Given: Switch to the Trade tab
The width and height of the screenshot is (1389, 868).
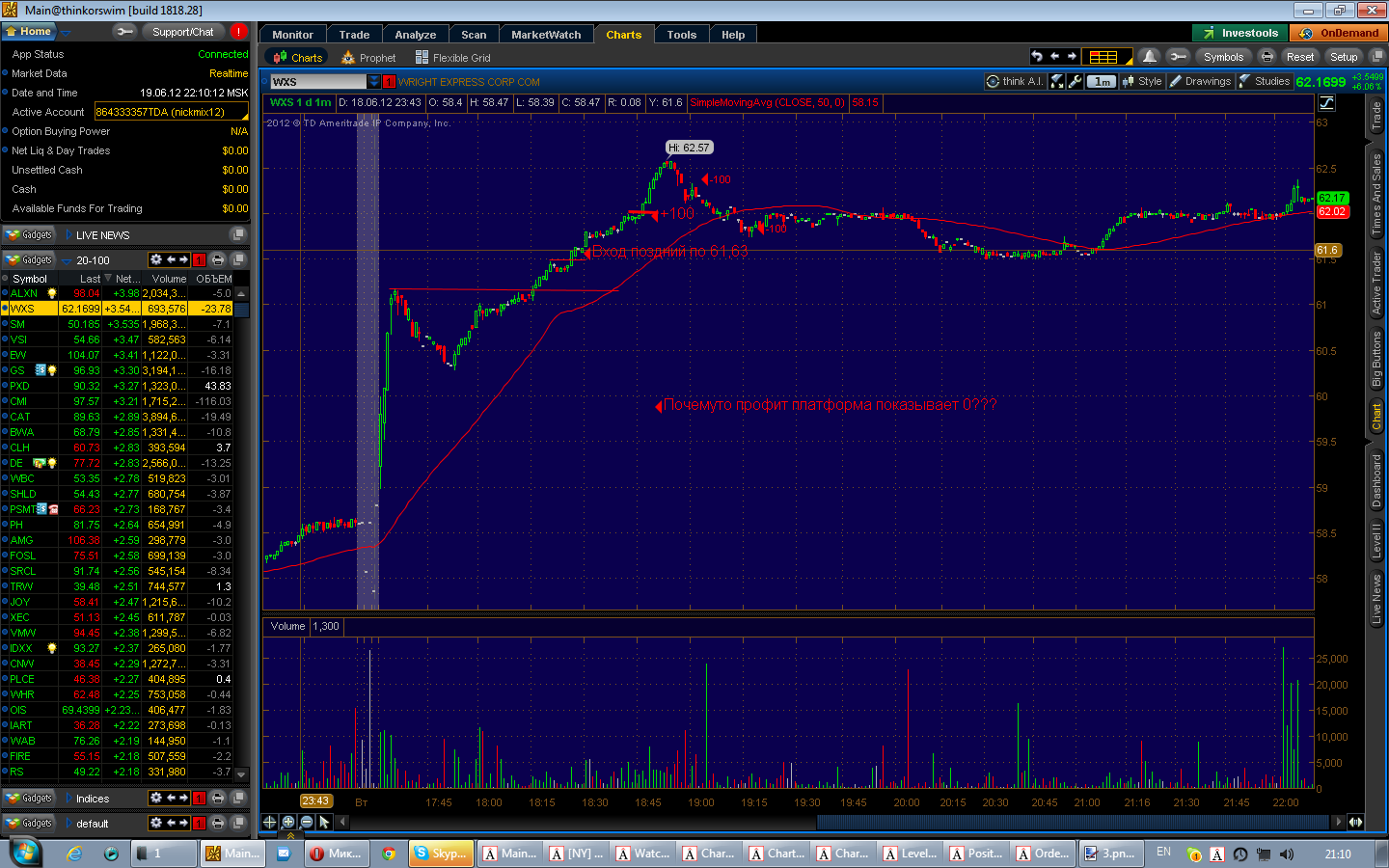Looking at the screenshot, I should (354, 35).
